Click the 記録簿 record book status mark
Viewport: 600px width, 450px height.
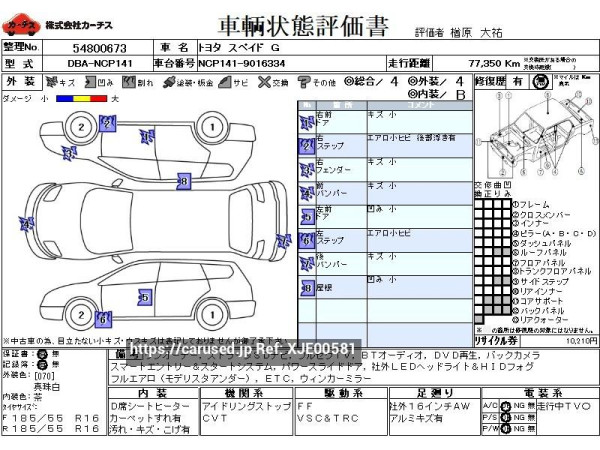41,365
